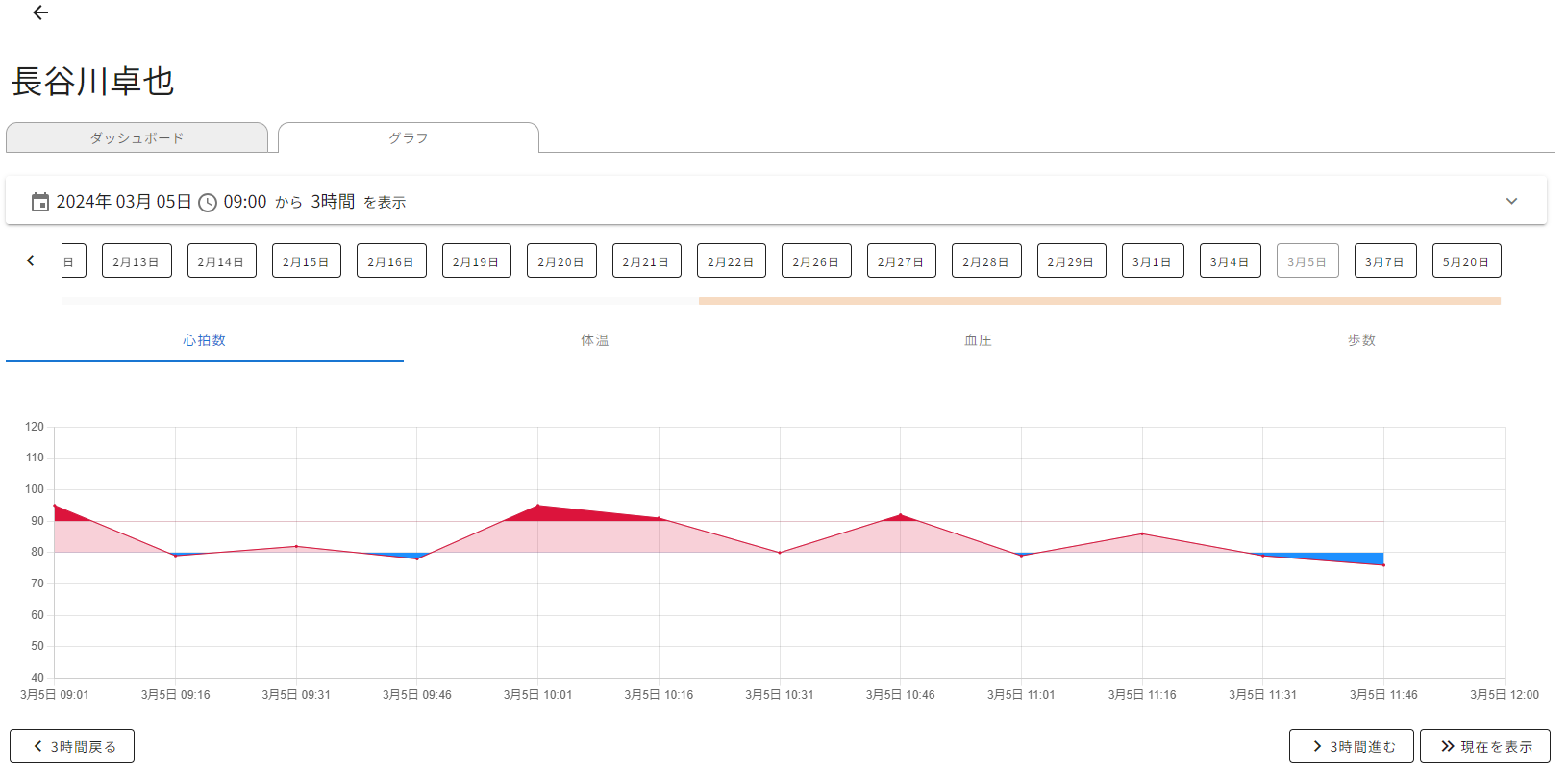Image resolution: width=1568 pixels, height=769 pixels.
Task: Choose the 2月13日 date chip
Action: 137,261
